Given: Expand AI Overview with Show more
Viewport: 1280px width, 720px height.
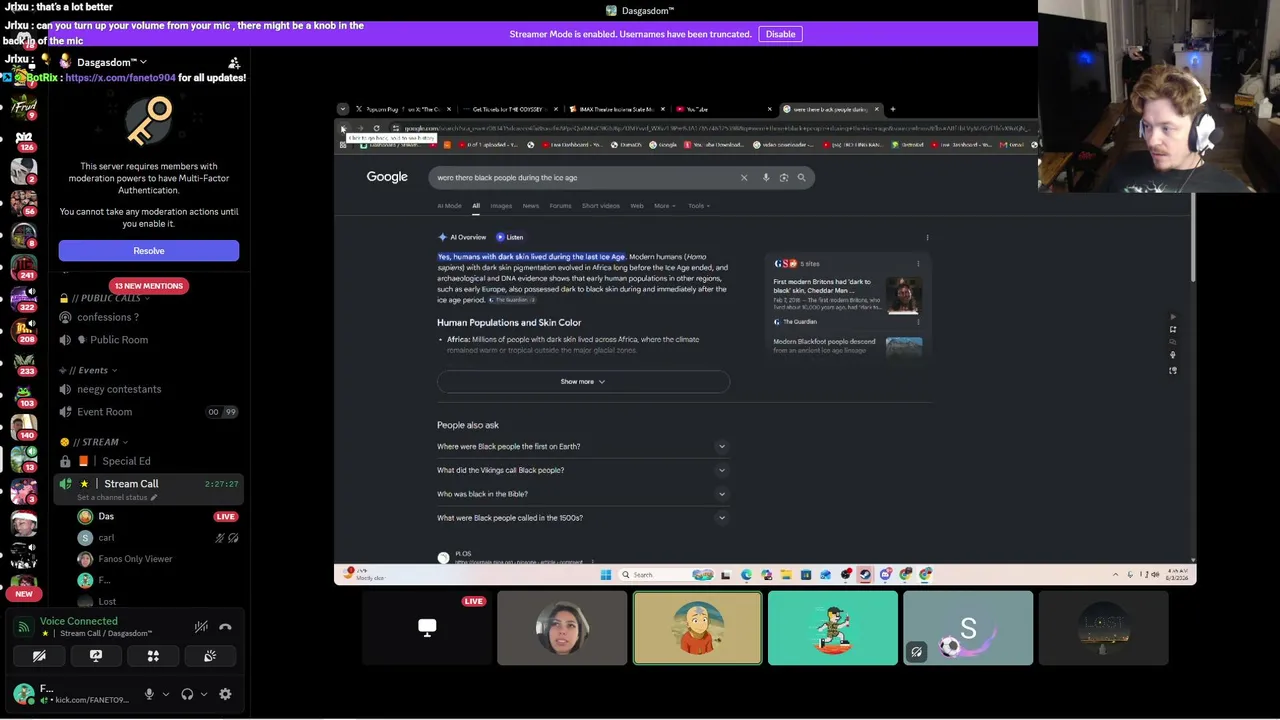Looking at the screenshot, I should (x=583, y=382).
